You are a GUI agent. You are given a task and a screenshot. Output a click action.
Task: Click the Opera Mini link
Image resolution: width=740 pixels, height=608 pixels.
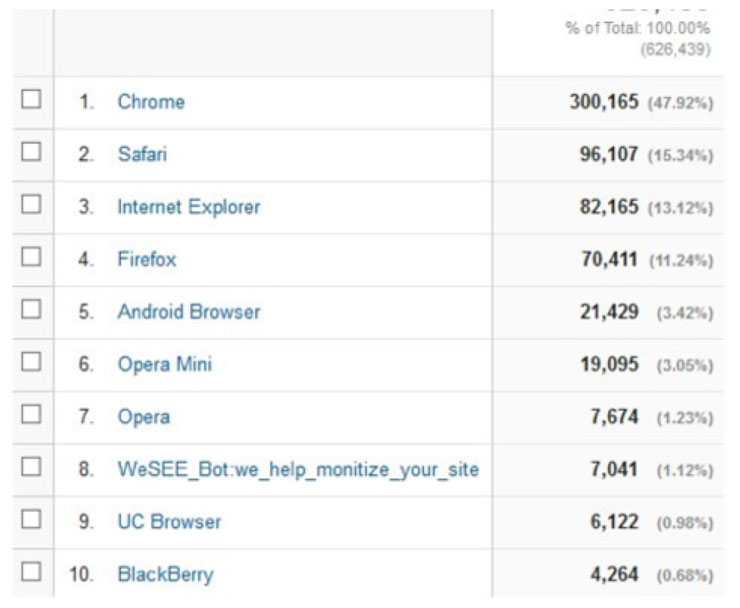[x=164, y=365]
